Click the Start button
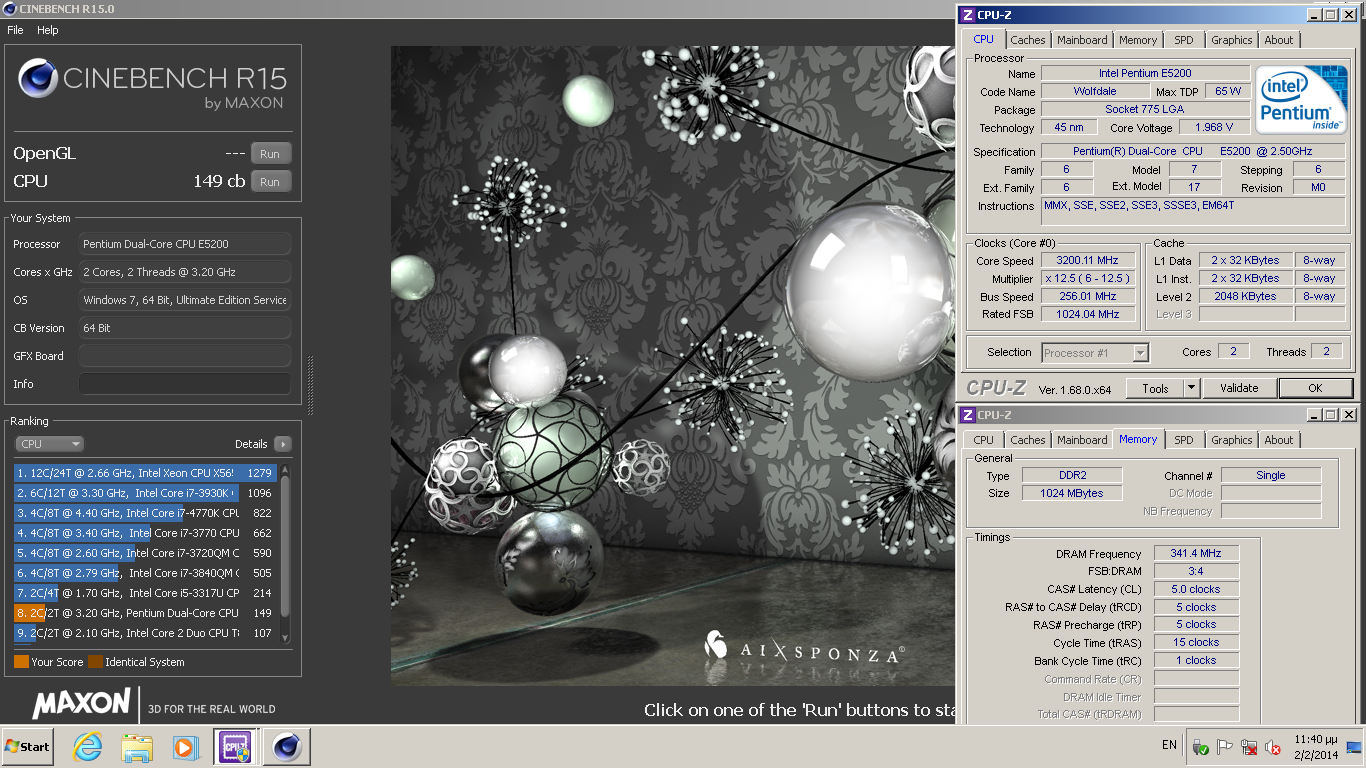1366x768 pixels. pos(27,747)
